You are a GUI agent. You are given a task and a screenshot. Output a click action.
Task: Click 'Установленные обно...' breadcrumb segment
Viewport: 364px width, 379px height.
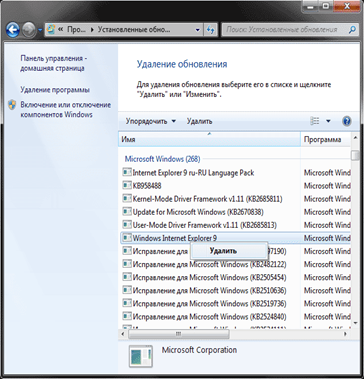click(x=134, y=30)
